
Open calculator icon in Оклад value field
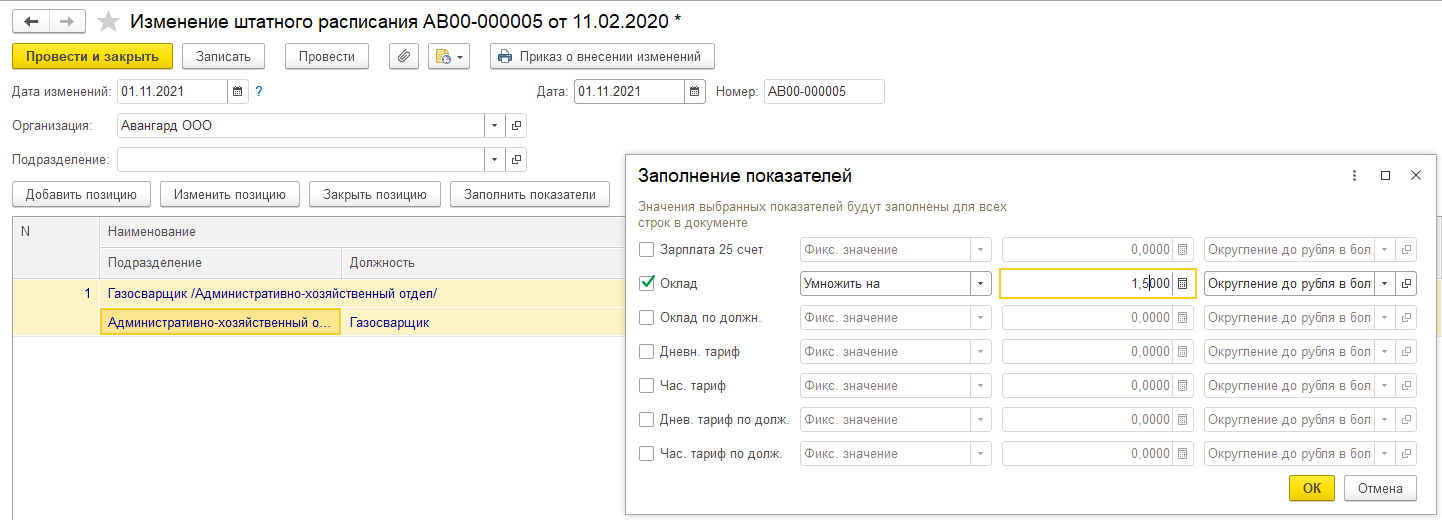pyautogui.click(x=1183, y=284)
